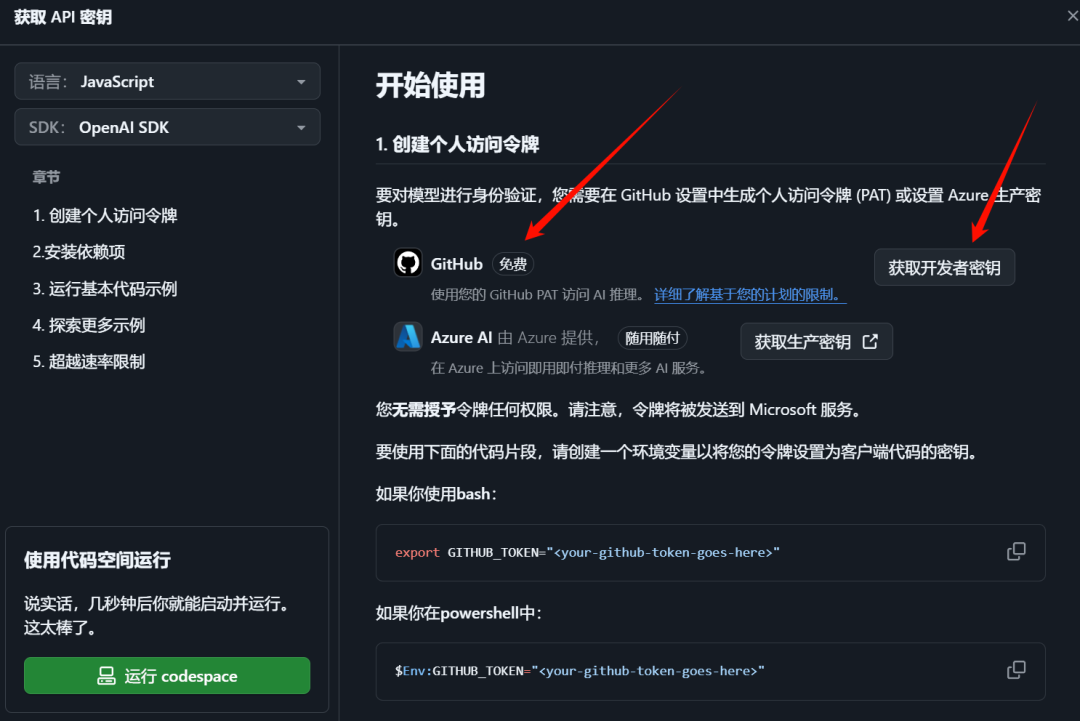Click the 开始使用 heading
This screenshot has width=1080, height=721.
coord(430,85)
